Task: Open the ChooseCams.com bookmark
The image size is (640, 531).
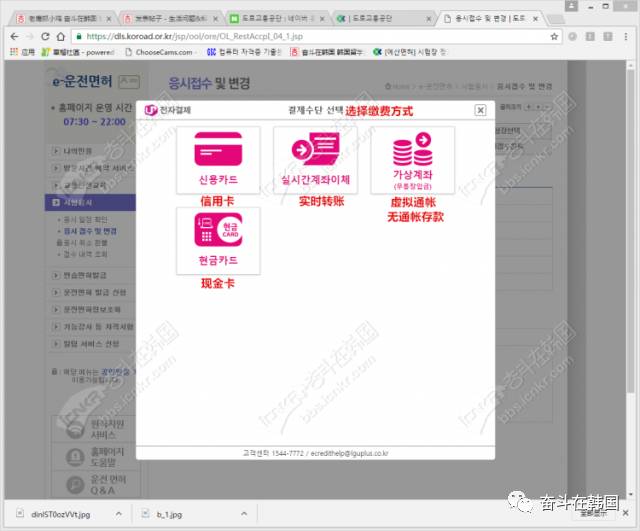Action: coord(159,52)
